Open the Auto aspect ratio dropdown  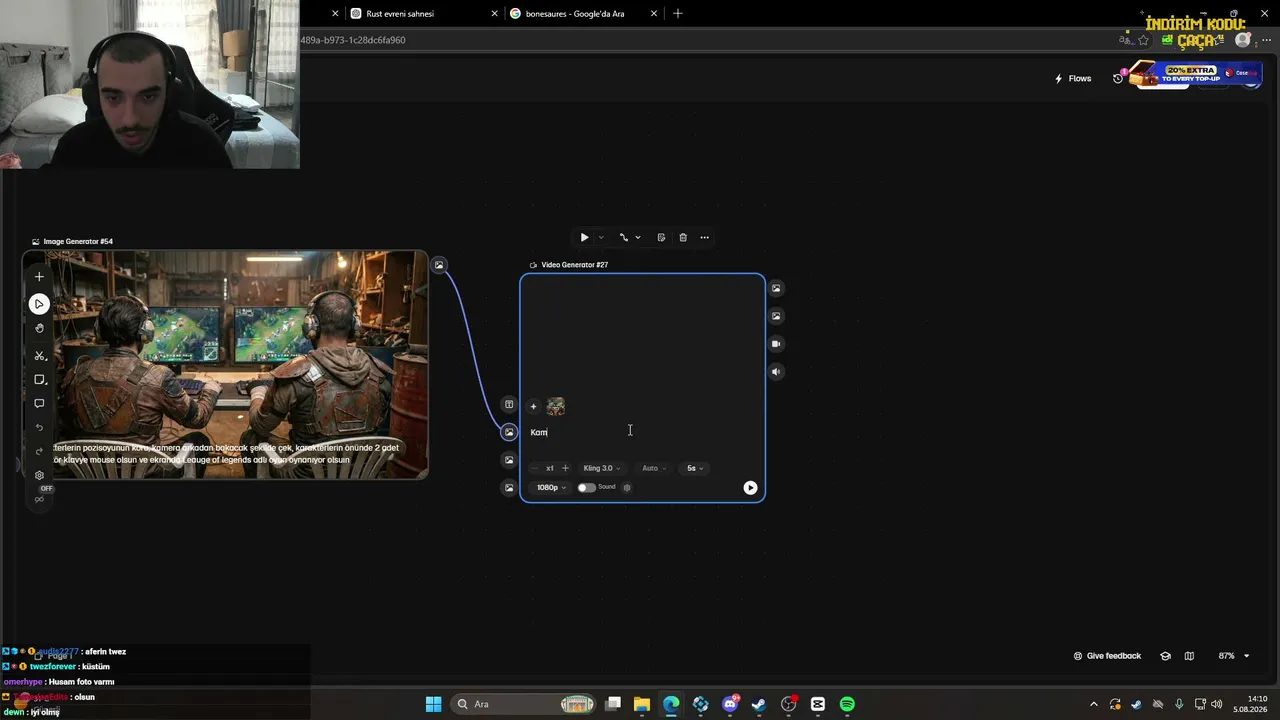654,468
